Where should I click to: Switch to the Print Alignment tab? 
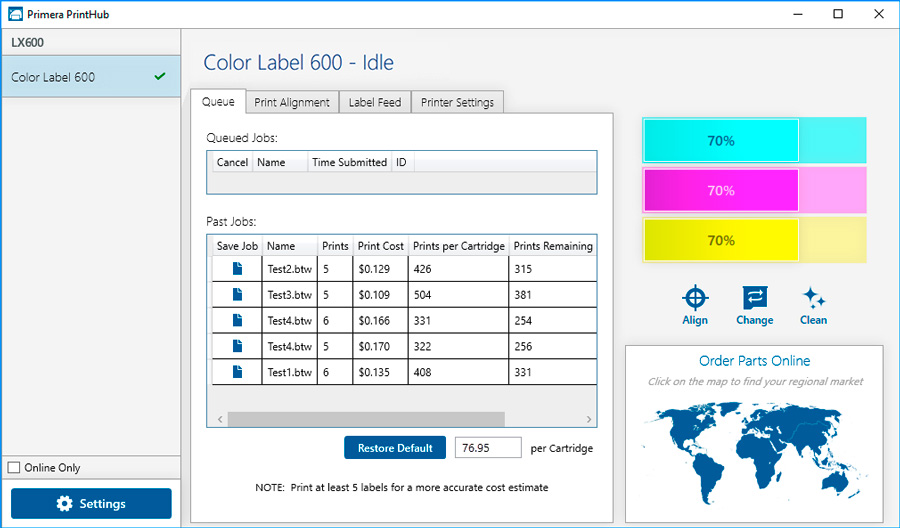click(x=292, y=102)
